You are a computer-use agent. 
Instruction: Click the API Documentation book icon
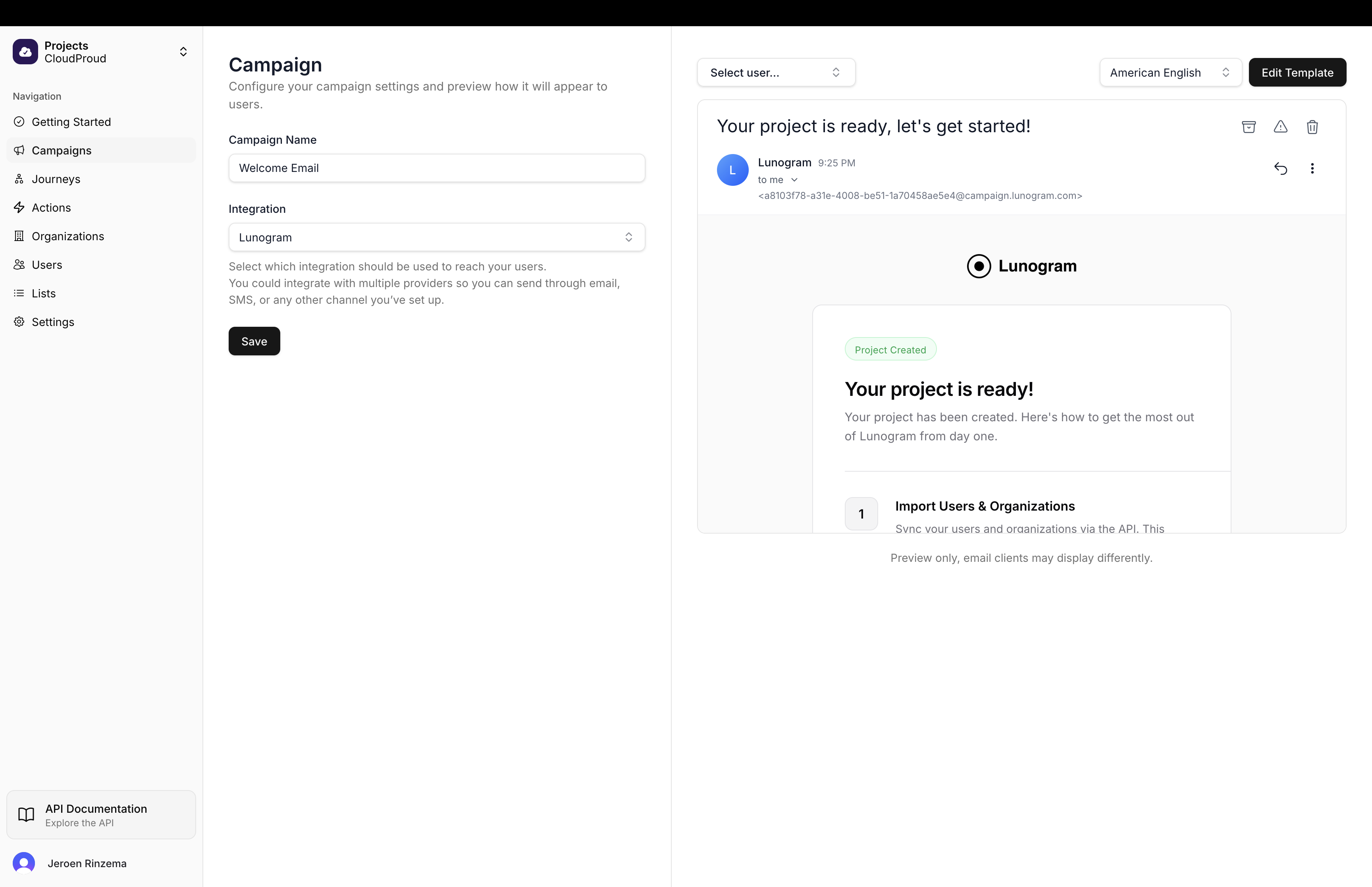[x=27, y=814]
